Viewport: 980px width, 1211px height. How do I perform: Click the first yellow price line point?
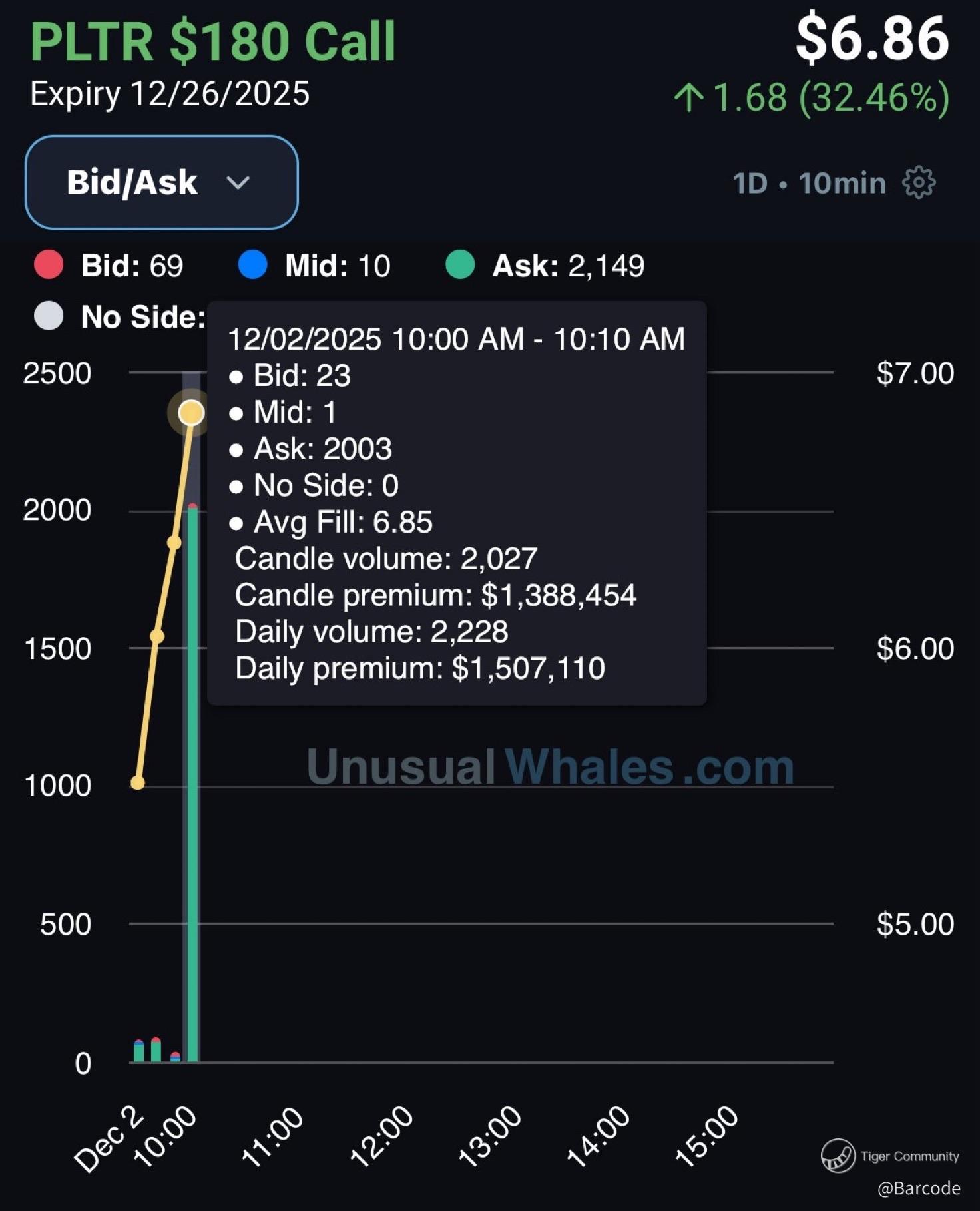tap(138, 782)
